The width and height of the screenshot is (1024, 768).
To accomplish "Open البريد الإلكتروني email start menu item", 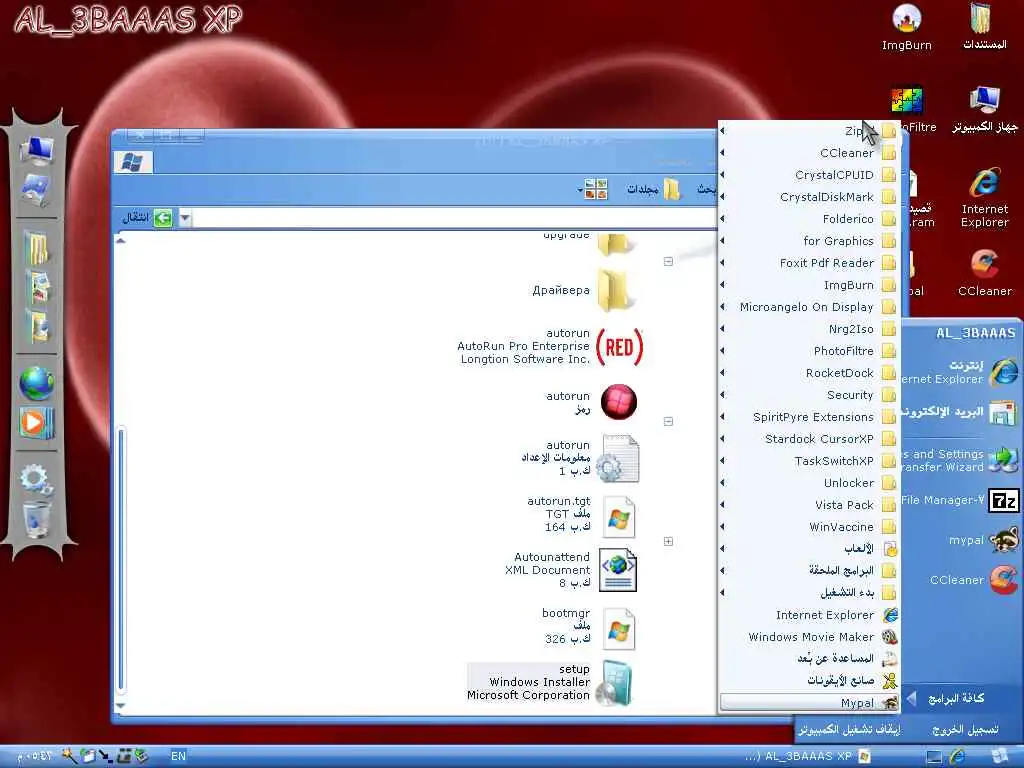I will [959, 413].
